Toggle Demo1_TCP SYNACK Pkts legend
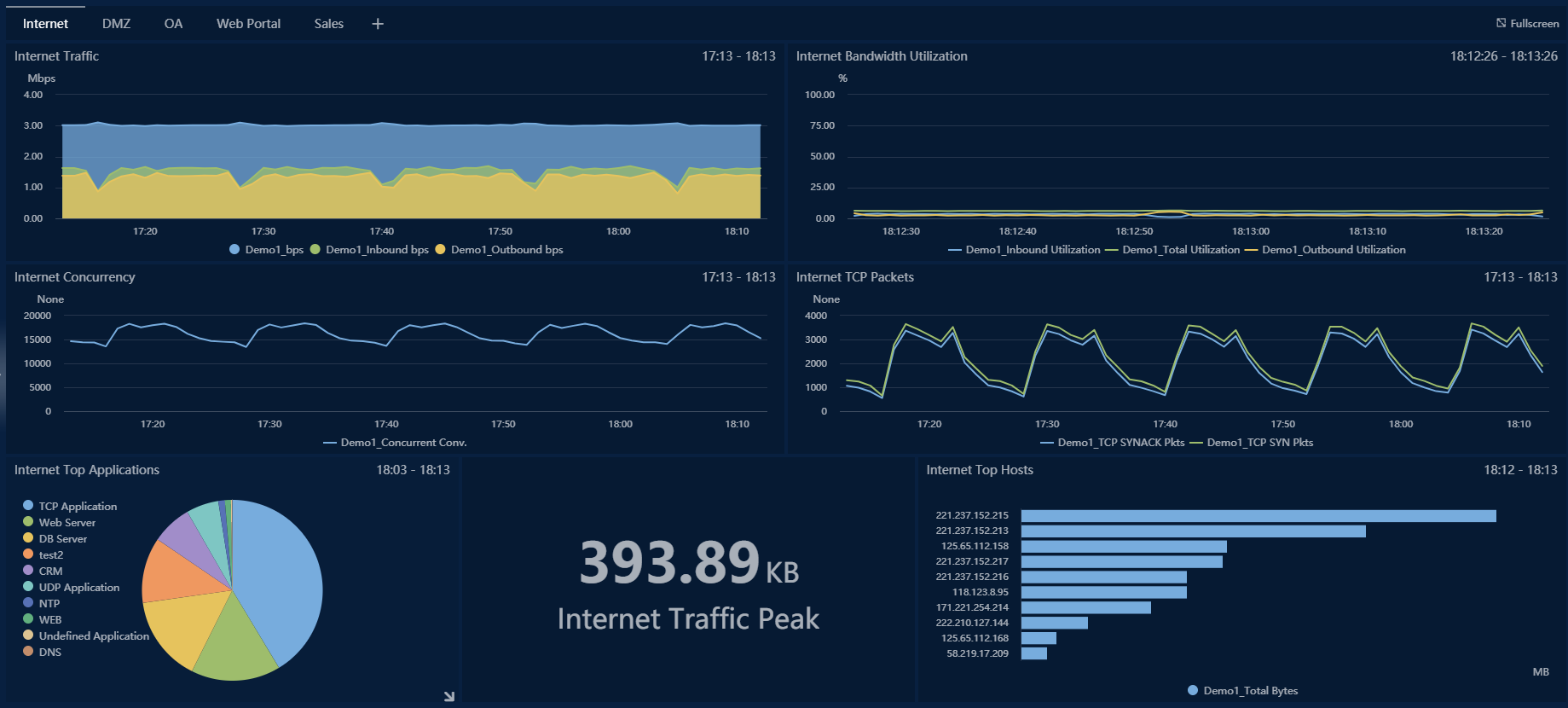 point(1112,442)
